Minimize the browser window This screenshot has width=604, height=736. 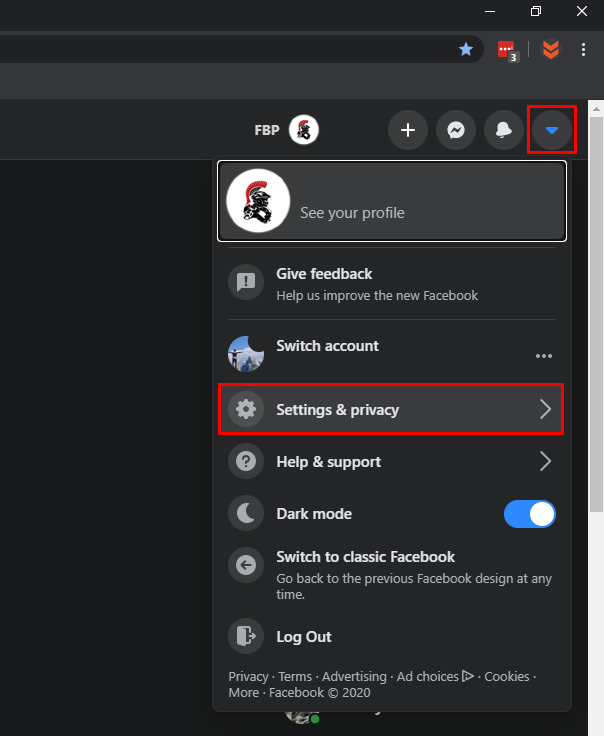[x=490, y=11]
